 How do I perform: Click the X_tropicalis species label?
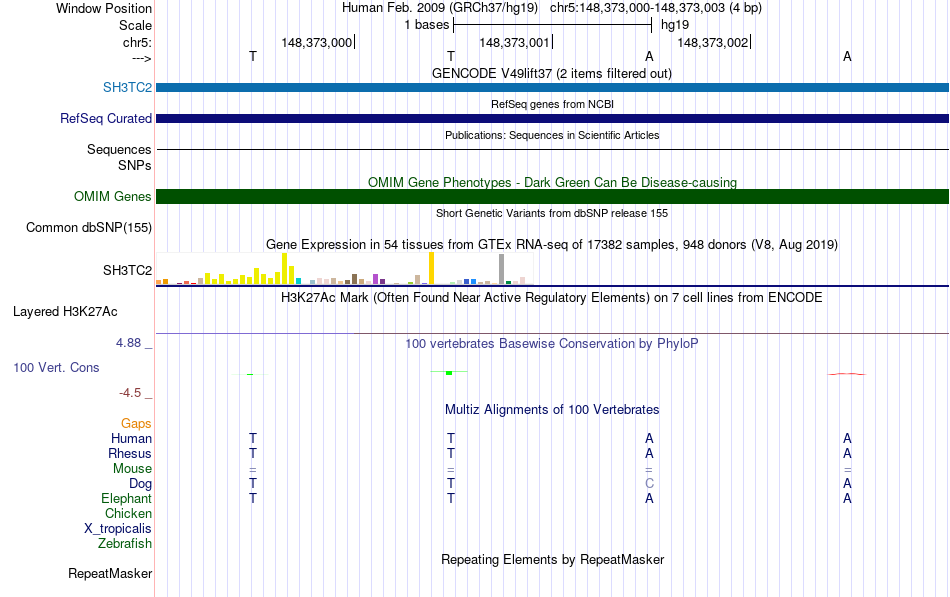point(118,529)
